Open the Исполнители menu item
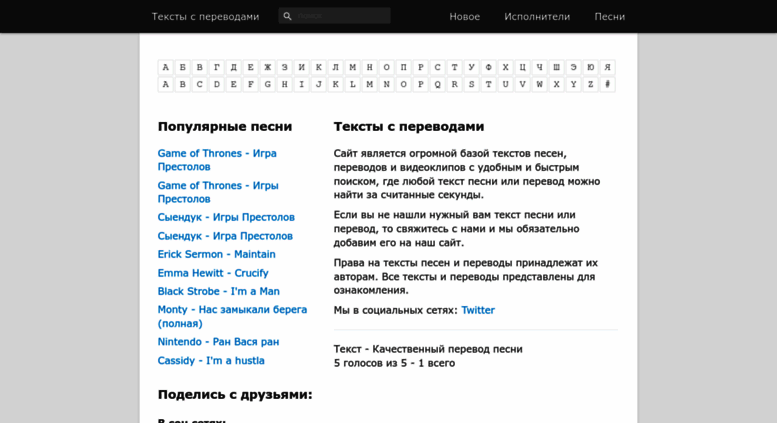 (537, 16)
